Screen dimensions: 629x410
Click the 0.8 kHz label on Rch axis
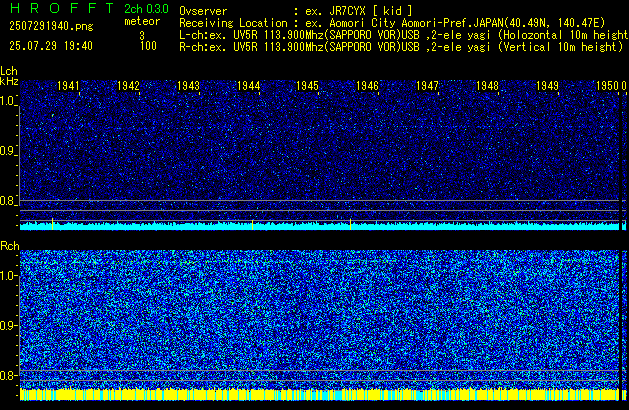(8, 375)
